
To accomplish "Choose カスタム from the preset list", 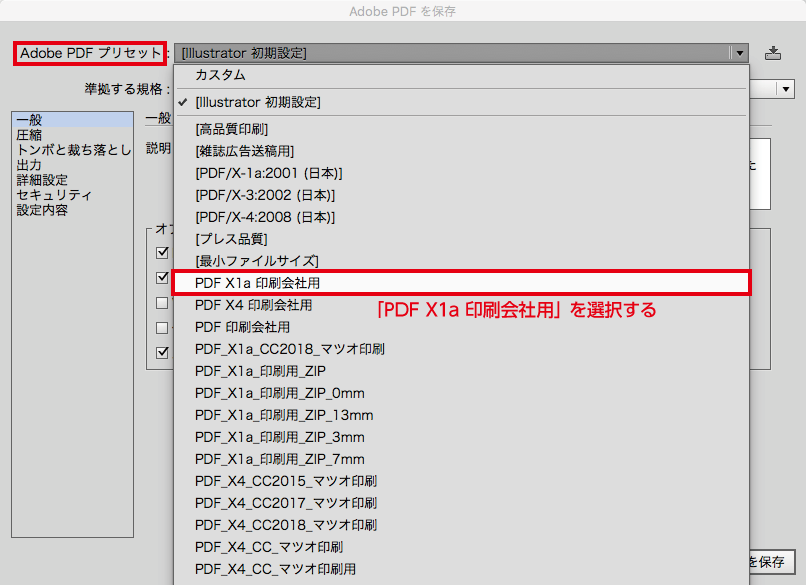I will pos(461,75).
